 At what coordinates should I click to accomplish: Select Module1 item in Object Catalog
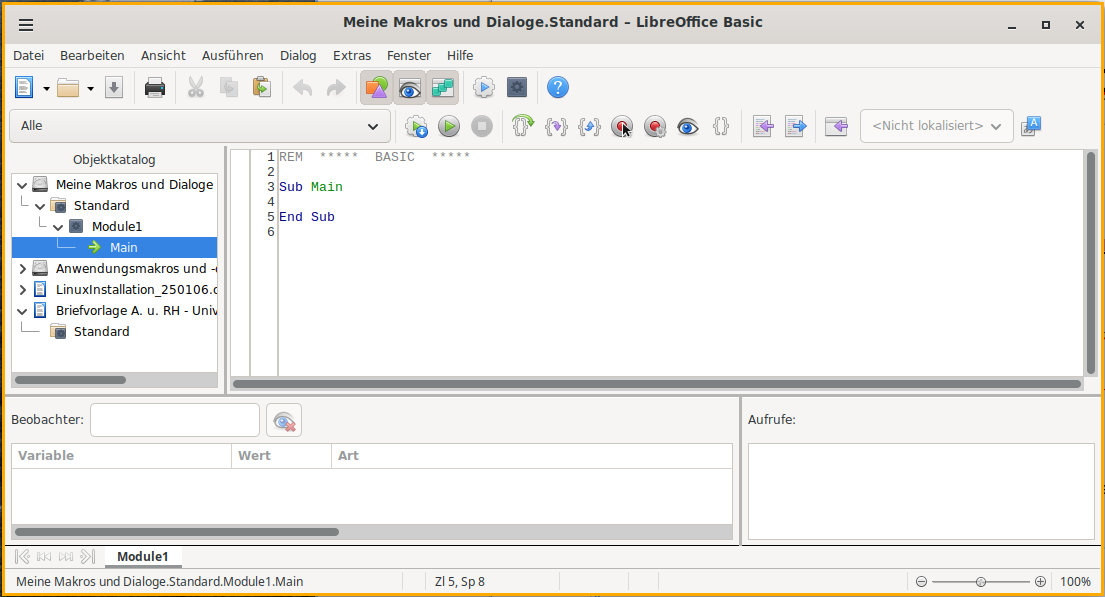[x=116, y=226]
